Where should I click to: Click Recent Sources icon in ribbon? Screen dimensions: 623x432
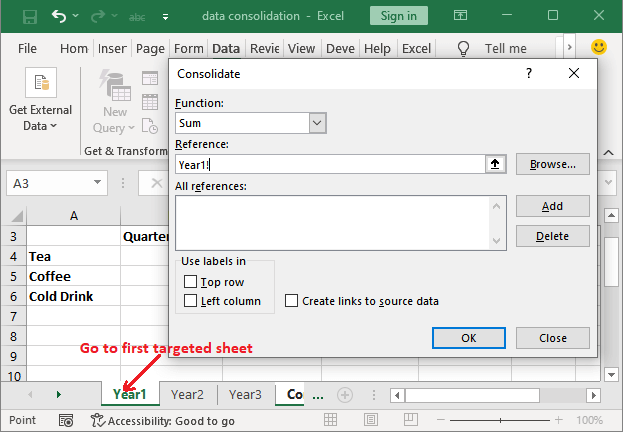150,126
